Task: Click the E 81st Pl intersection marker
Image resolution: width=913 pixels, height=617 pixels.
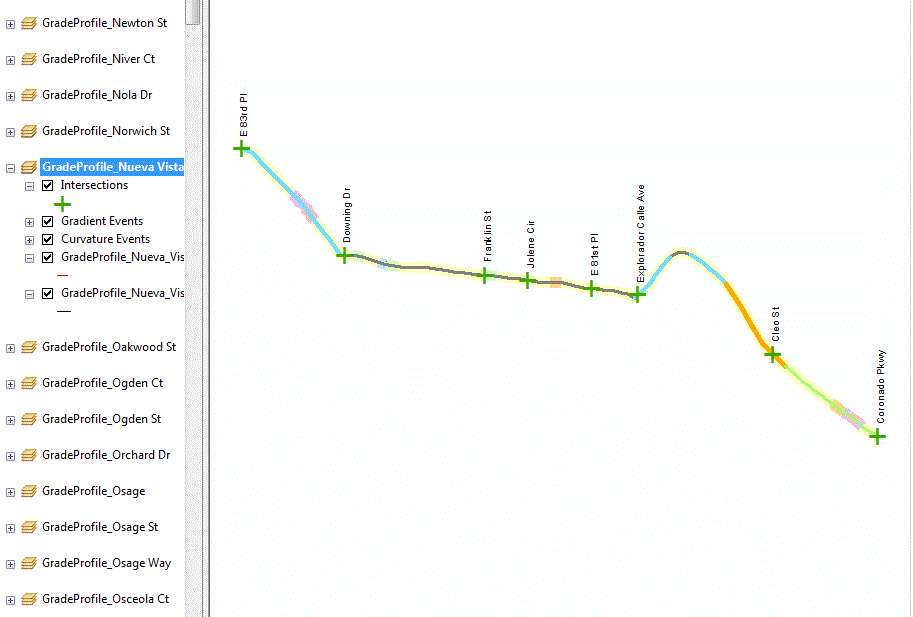Action: tap(592, 288)
